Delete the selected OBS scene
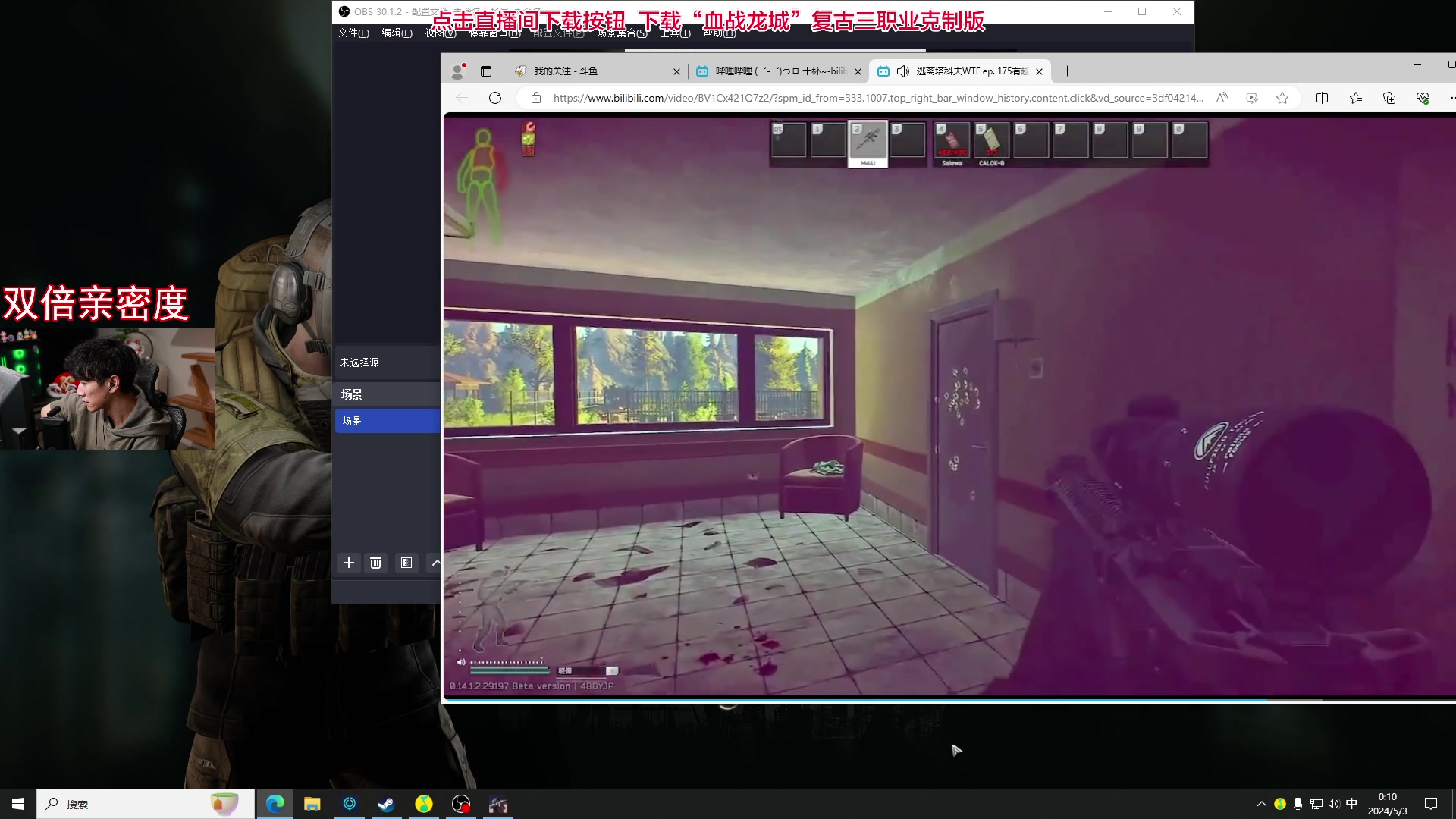Viewport: 1456px width, 819px height. (x=375, y=563)
